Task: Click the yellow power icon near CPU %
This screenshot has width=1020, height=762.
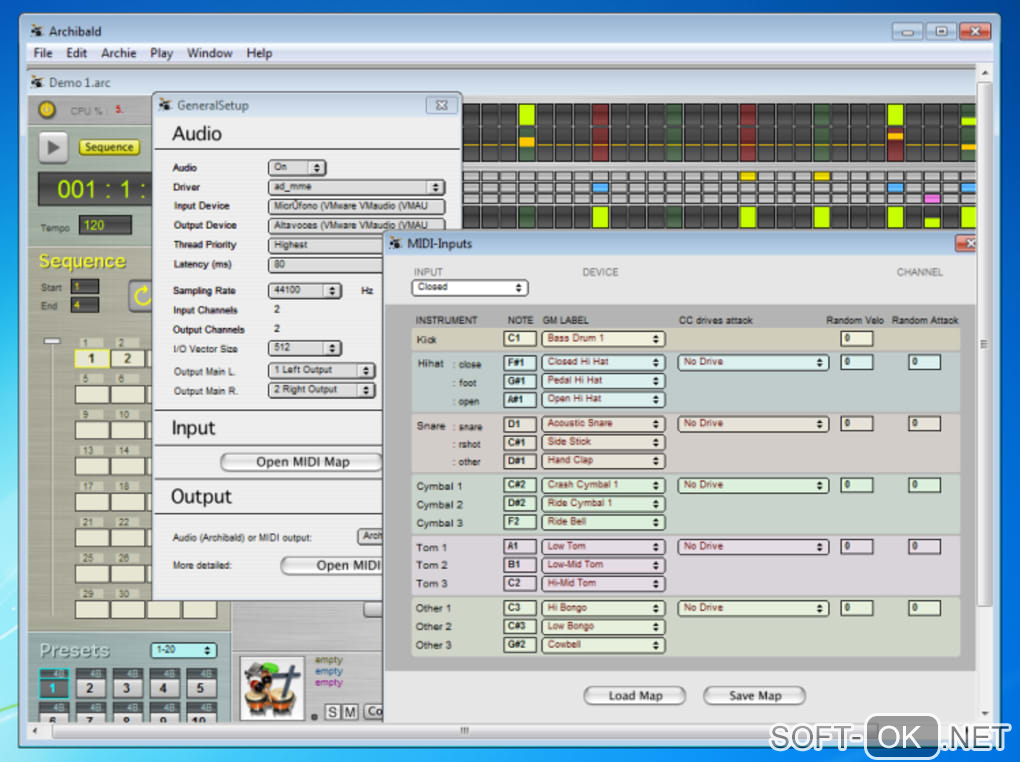Action: click(x=47, y=110)
